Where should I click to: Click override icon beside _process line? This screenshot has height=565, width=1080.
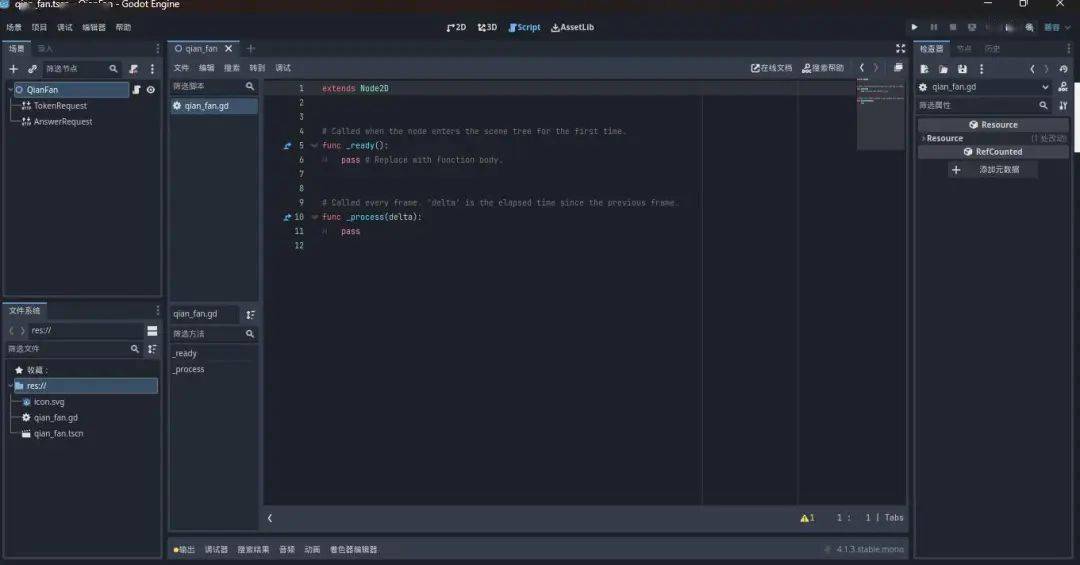point(287,217)
